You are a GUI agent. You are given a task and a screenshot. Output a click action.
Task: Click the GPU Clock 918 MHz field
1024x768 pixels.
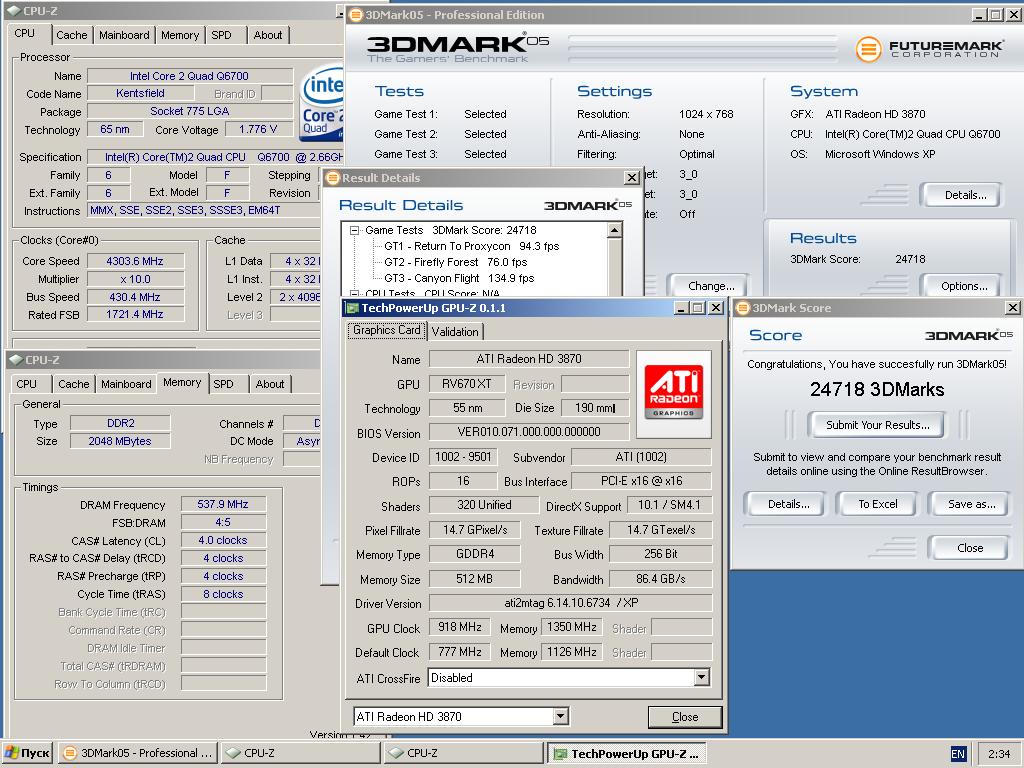click(460, 627)
